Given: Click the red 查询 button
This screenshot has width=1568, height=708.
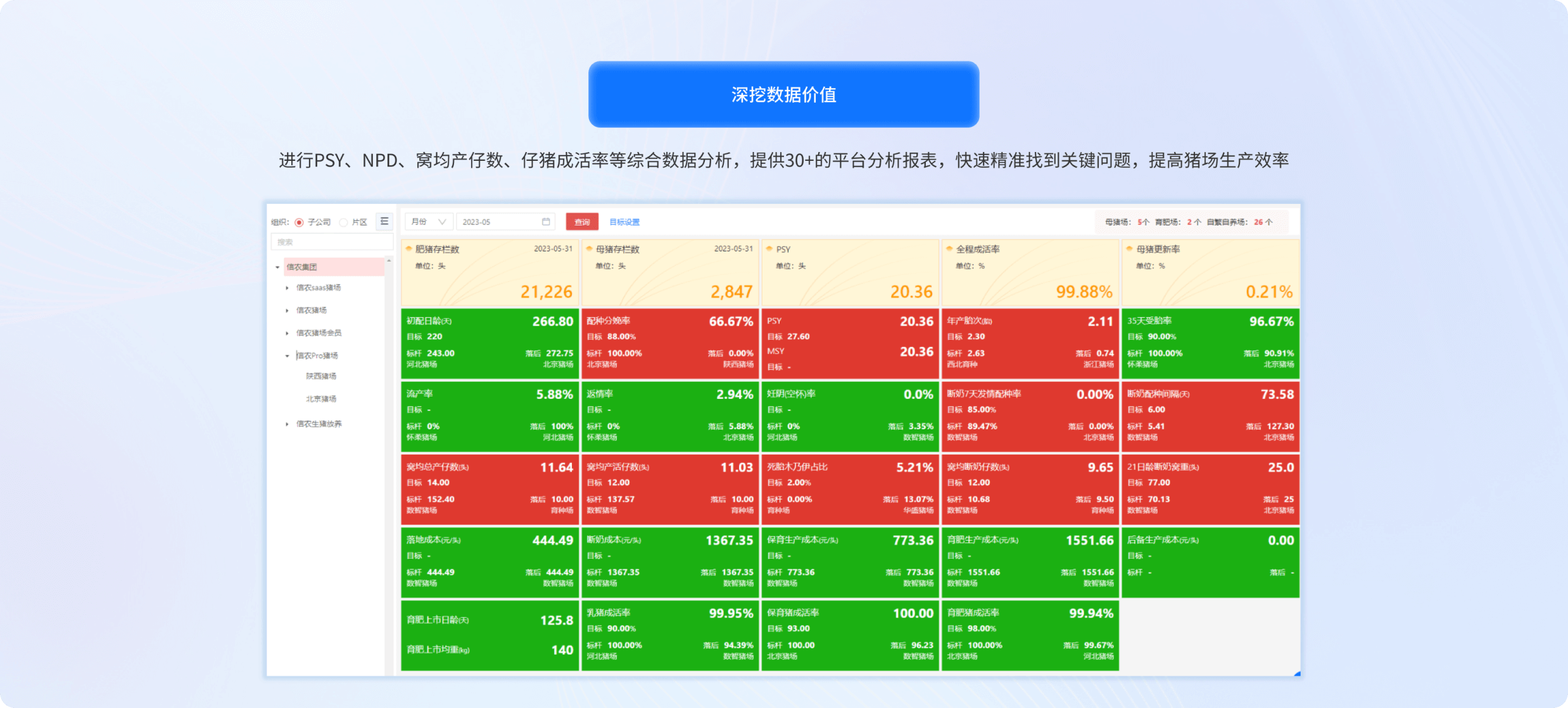Looking at the screenshot, I should pos(581,222).
